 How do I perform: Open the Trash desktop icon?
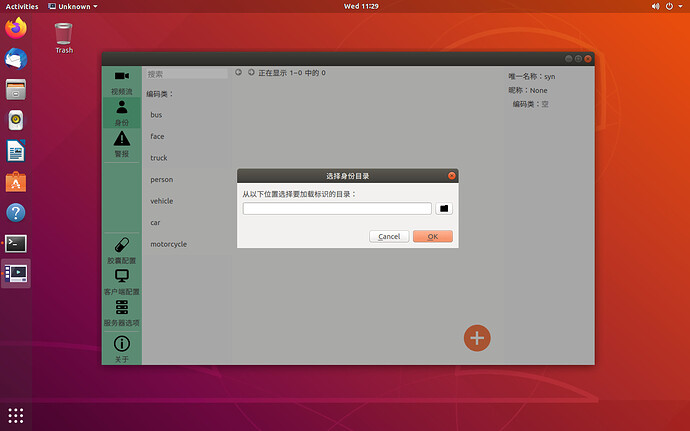point(64,38)
